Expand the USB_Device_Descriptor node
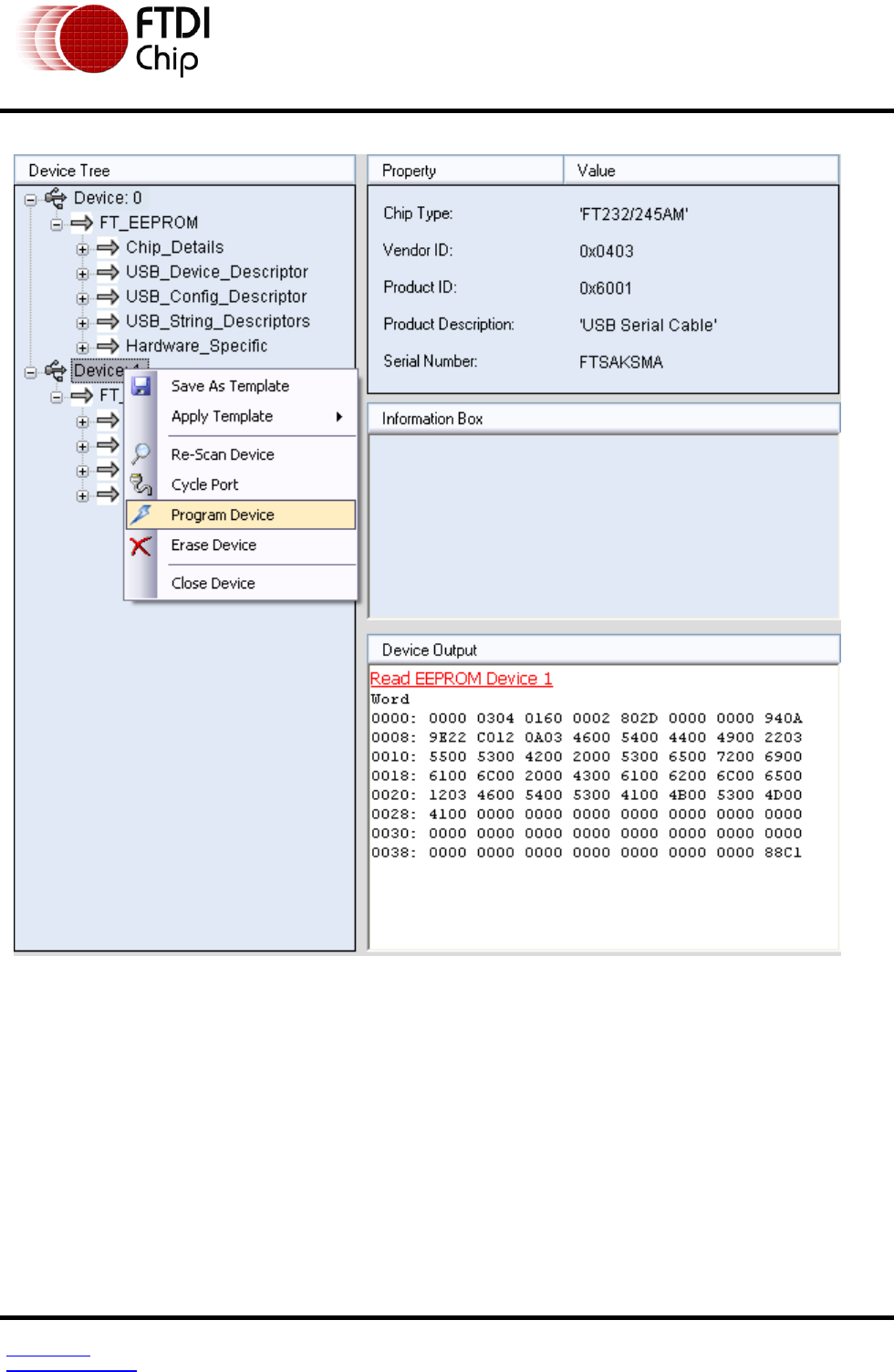Viewport: 894px width, 1372px height. pos(83,274)
